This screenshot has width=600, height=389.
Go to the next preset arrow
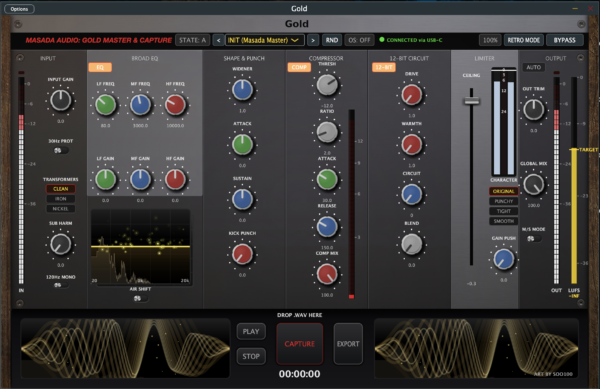tap(313, 40)
